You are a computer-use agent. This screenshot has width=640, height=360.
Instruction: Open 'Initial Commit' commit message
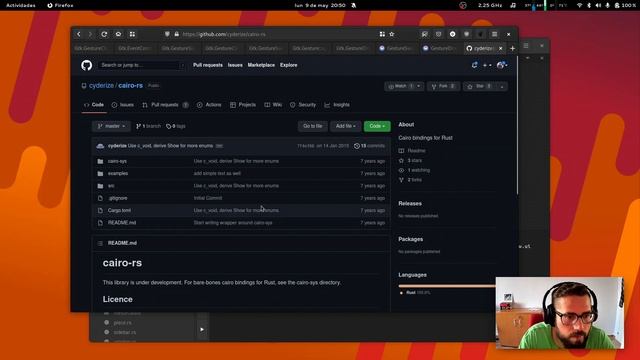point(208,198)
